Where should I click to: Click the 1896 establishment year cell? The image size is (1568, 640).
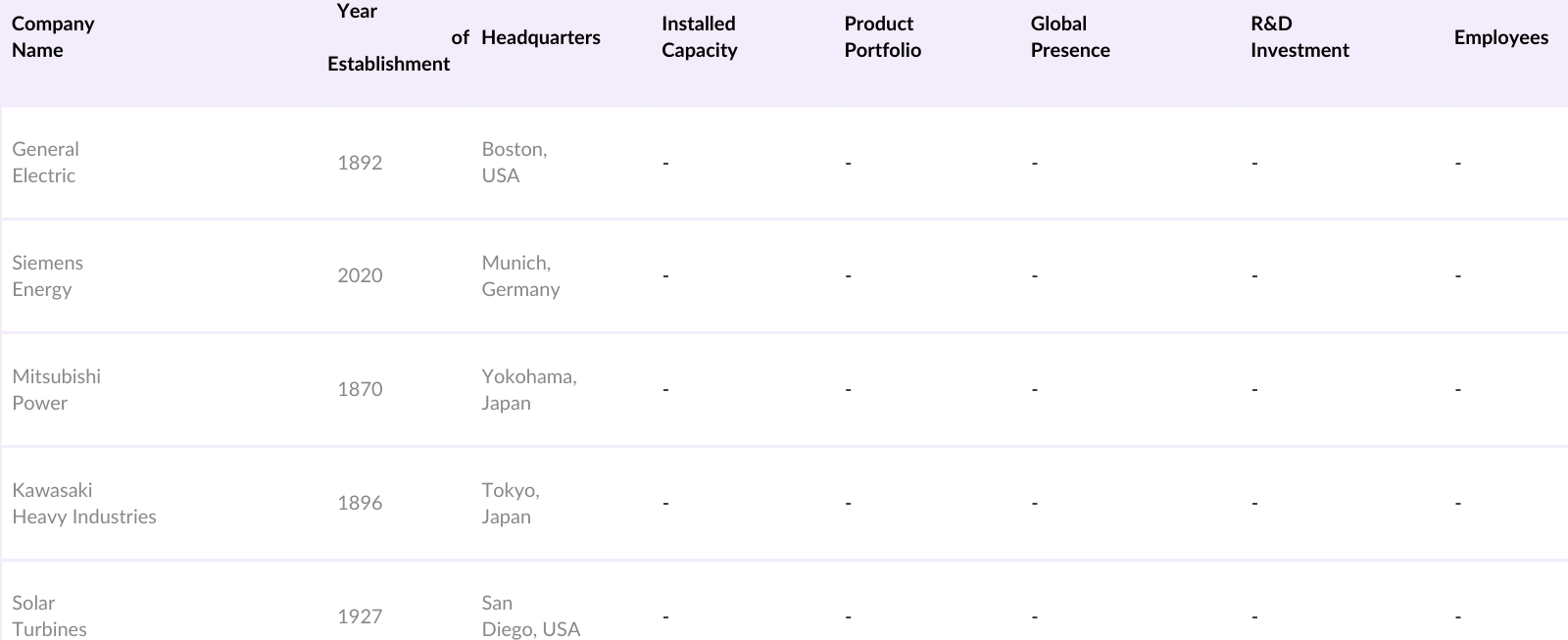360,504
